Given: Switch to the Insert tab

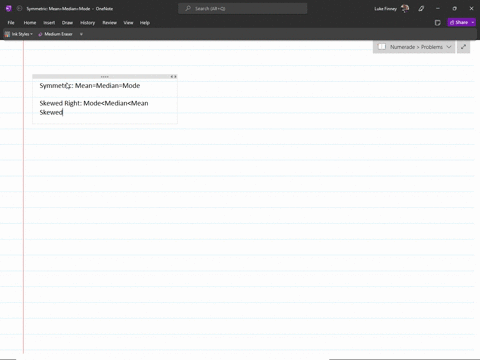Looking at the screenshot, I should pyautogui.click(x=49, y=23).
